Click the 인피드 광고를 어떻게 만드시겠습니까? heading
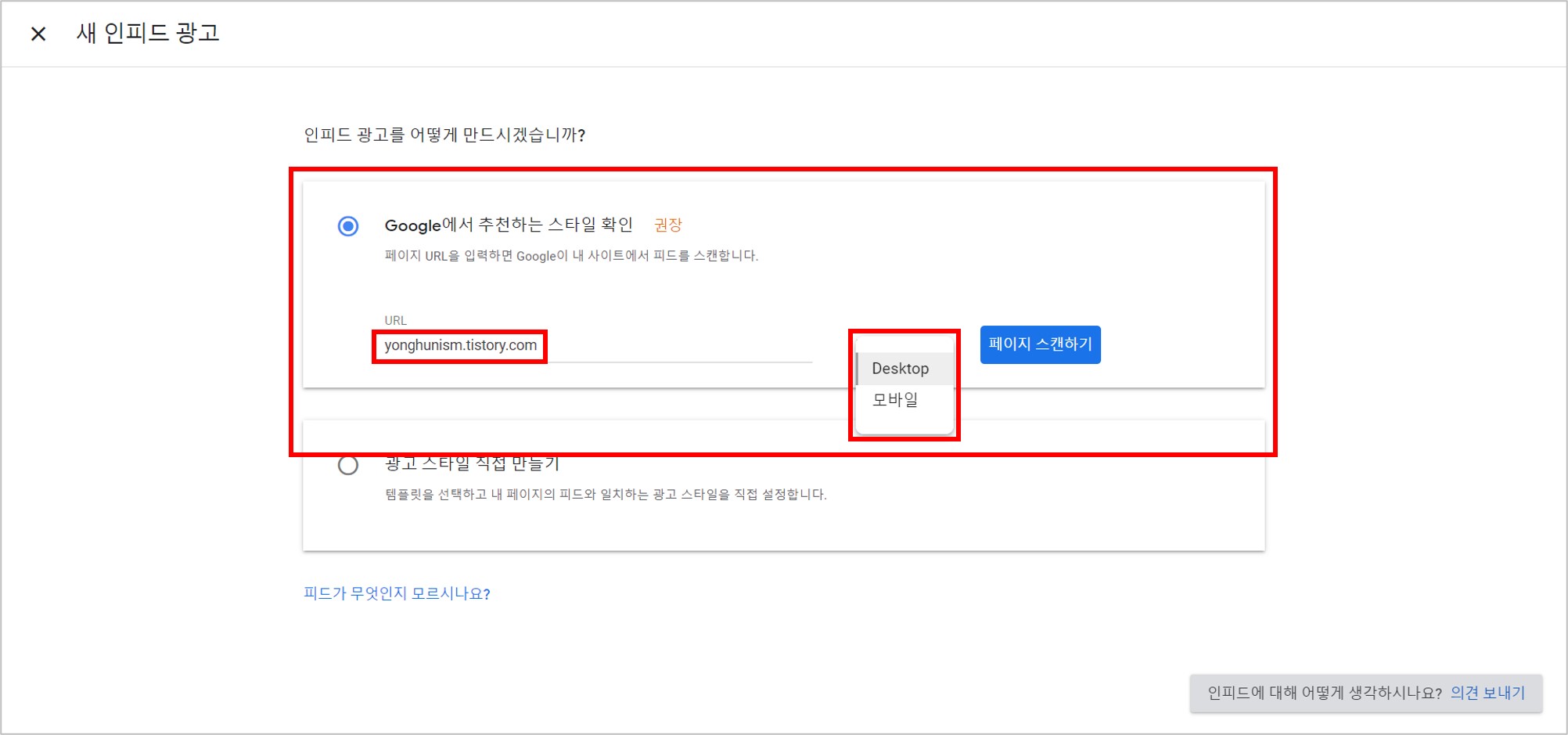 [444, 133]
